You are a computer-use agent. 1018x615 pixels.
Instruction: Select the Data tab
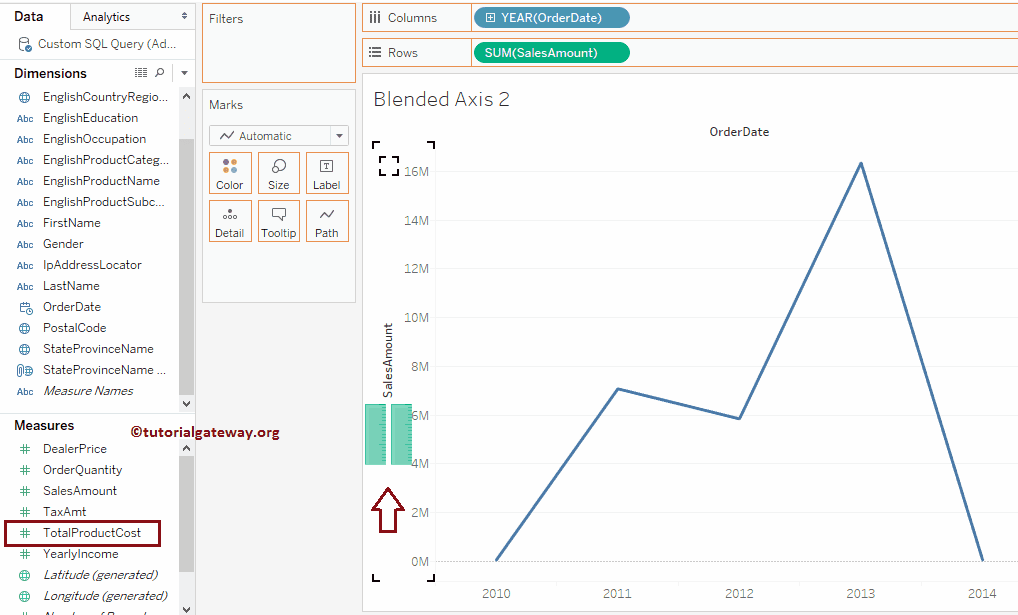click(28, 16)
